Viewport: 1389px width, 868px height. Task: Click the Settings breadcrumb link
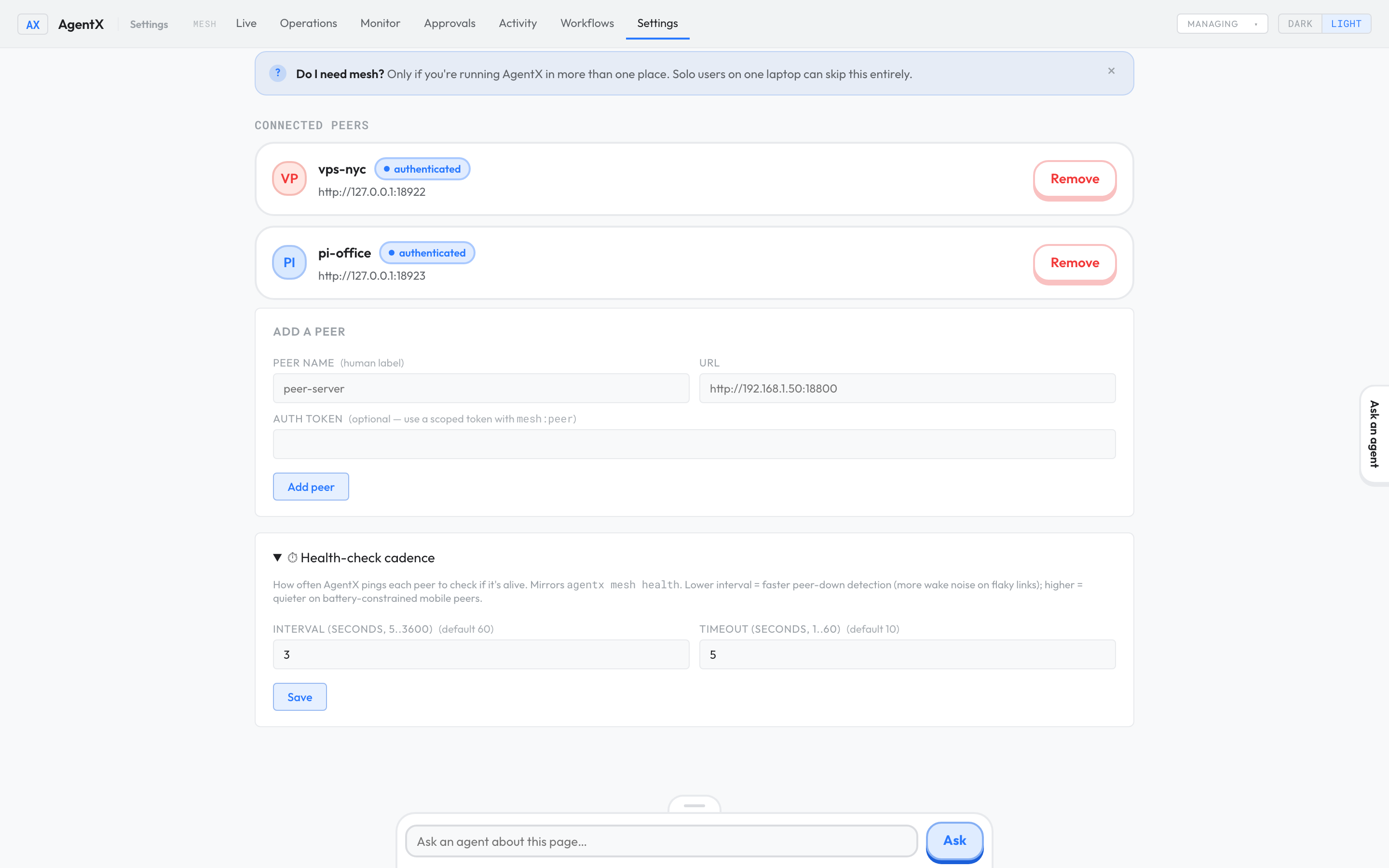click(x=149, y=24)
